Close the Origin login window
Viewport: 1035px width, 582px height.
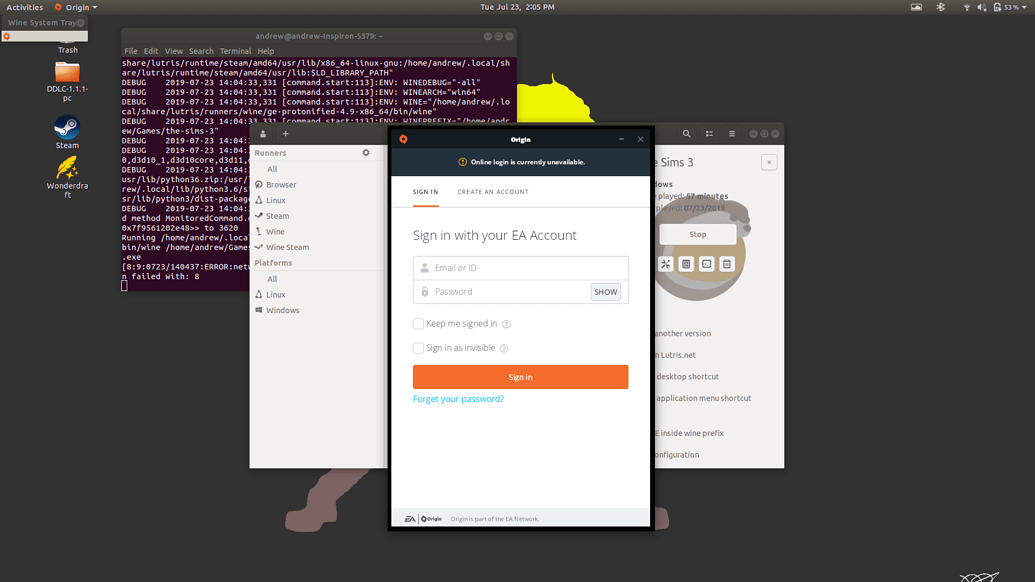pos(640,139)
